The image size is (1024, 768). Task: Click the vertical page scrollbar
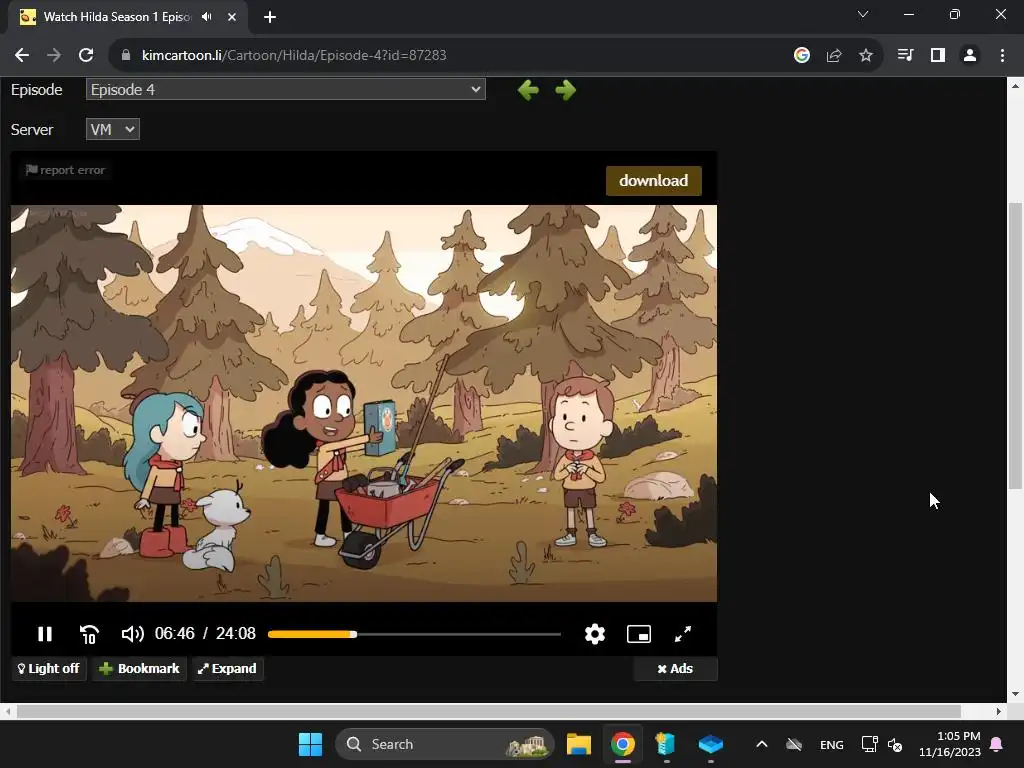[x=1015, y=346]
